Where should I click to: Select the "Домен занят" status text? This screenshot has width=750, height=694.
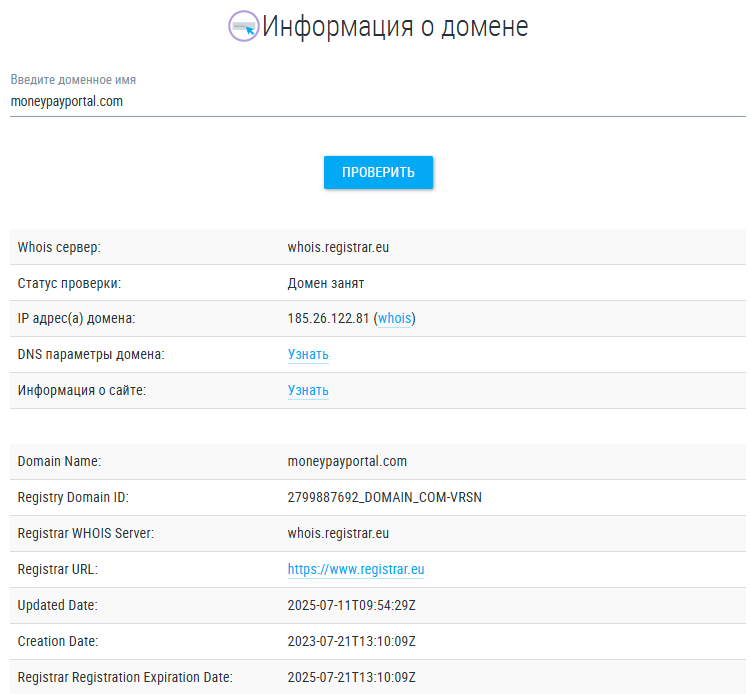tap(326, 283)
